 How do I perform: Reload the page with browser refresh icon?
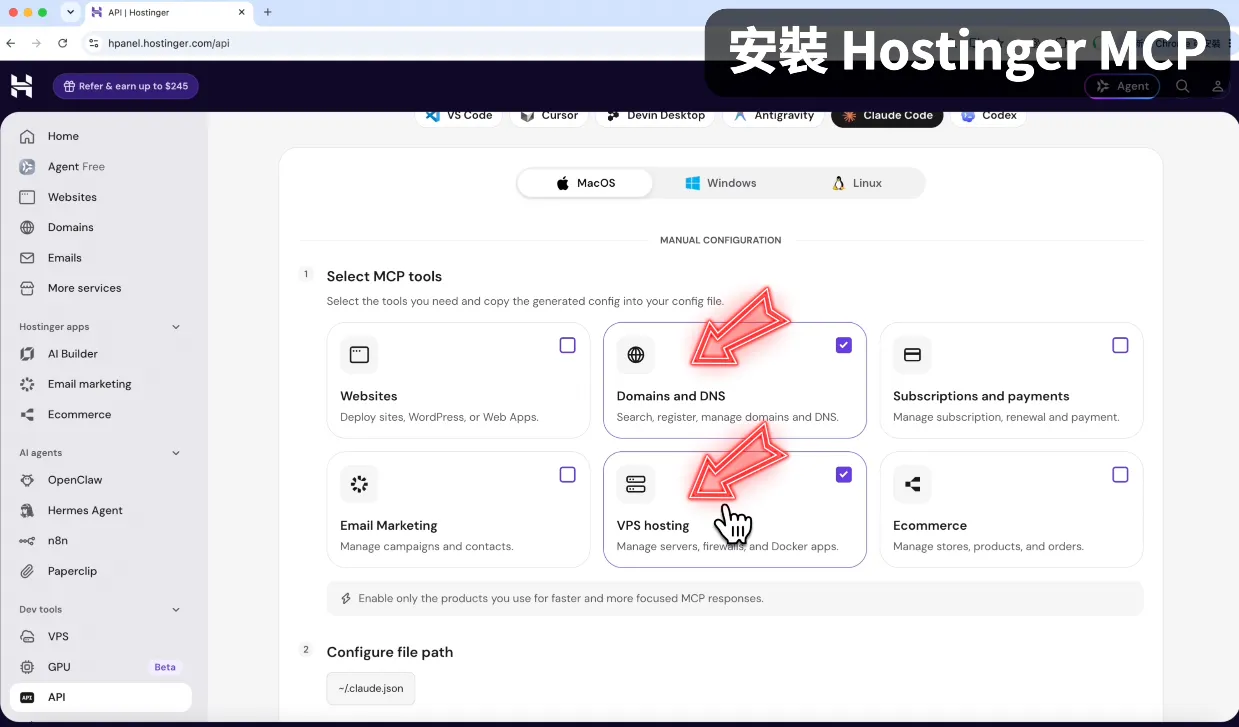click(x=63, y=43)
